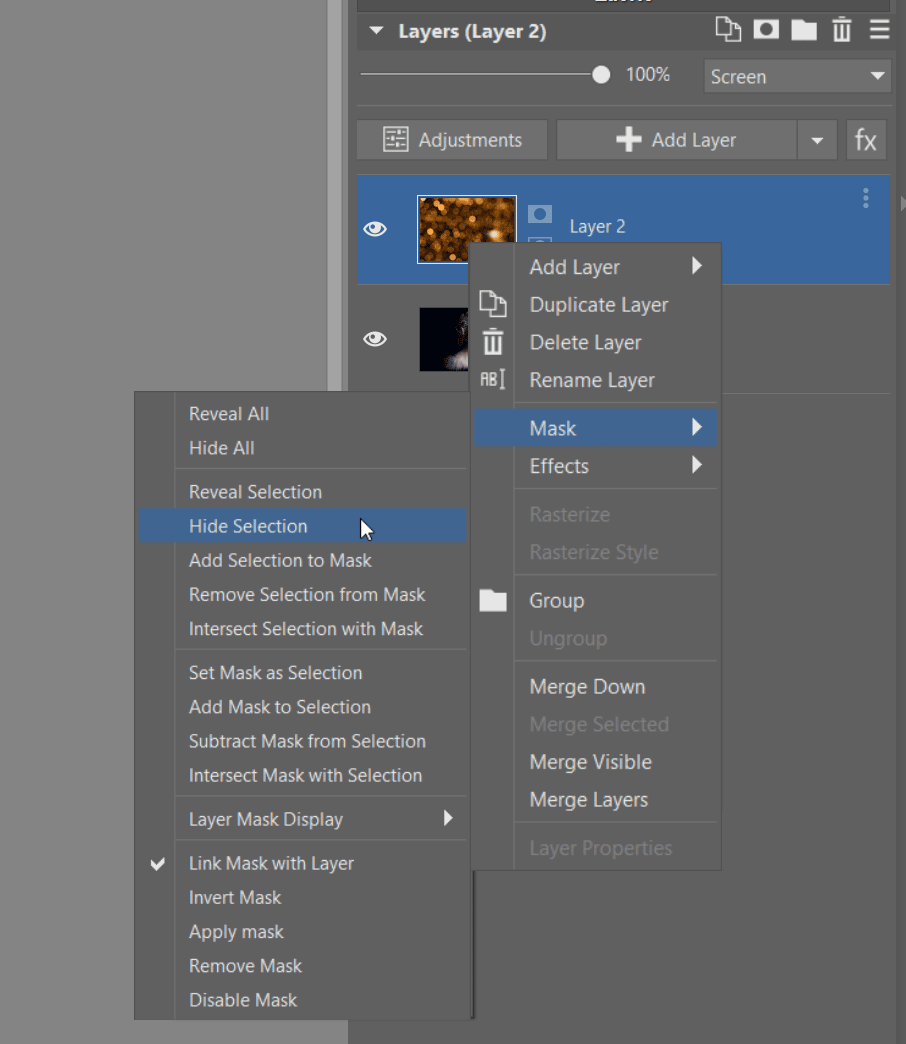Choose Reveal All in Mask submenu
The image size is (906, 1044).
[229, 414]
